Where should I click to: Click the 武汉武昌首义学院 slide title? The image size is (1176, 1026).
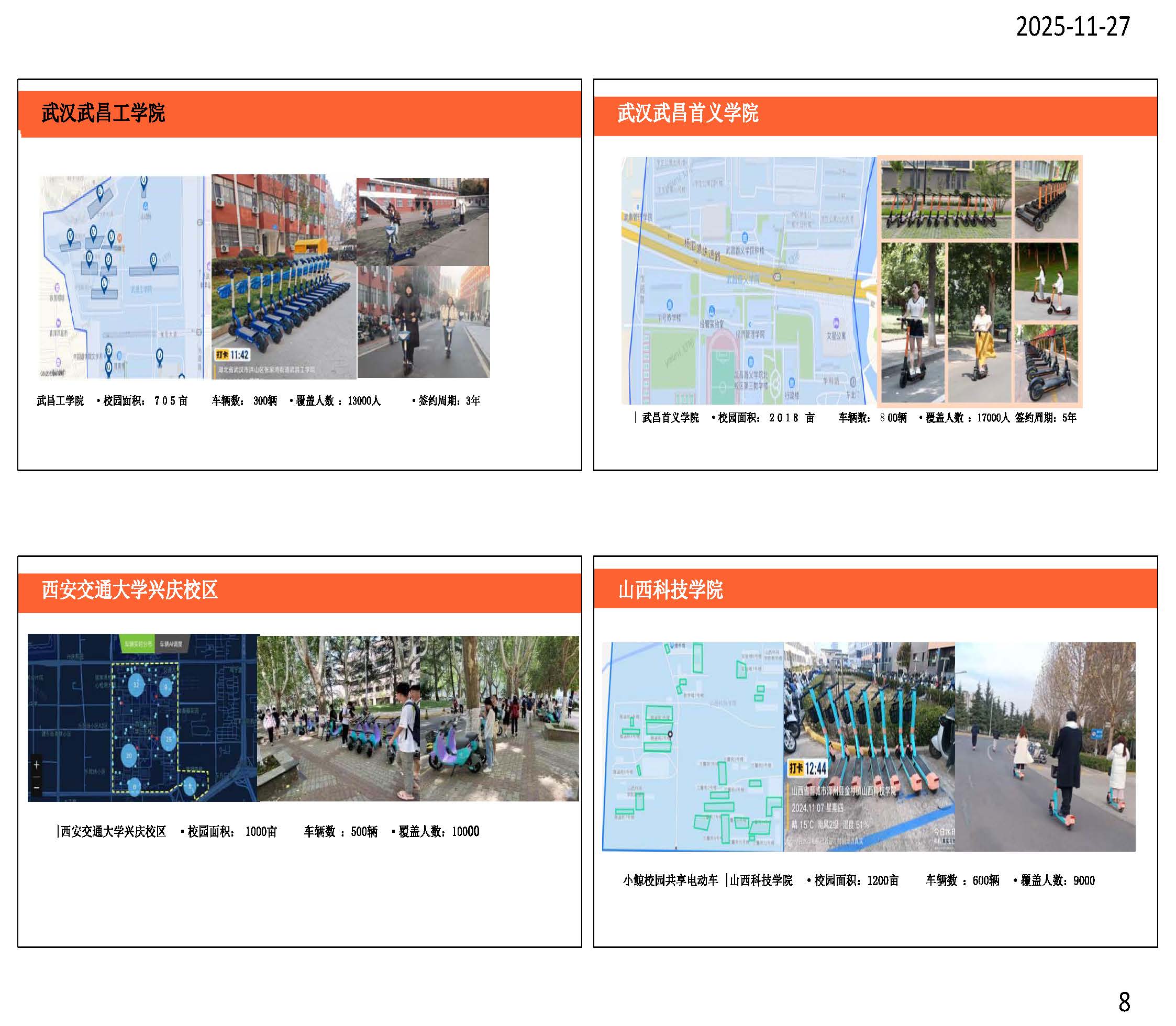click(x=687, y=113)
